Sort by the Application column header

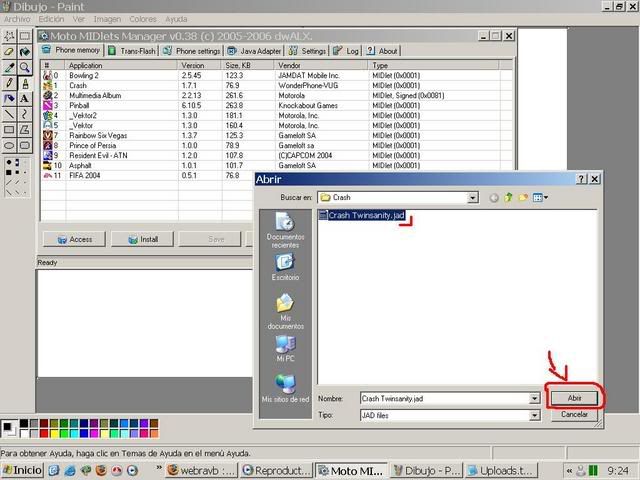pyautogui.click(x=121, y=65)
